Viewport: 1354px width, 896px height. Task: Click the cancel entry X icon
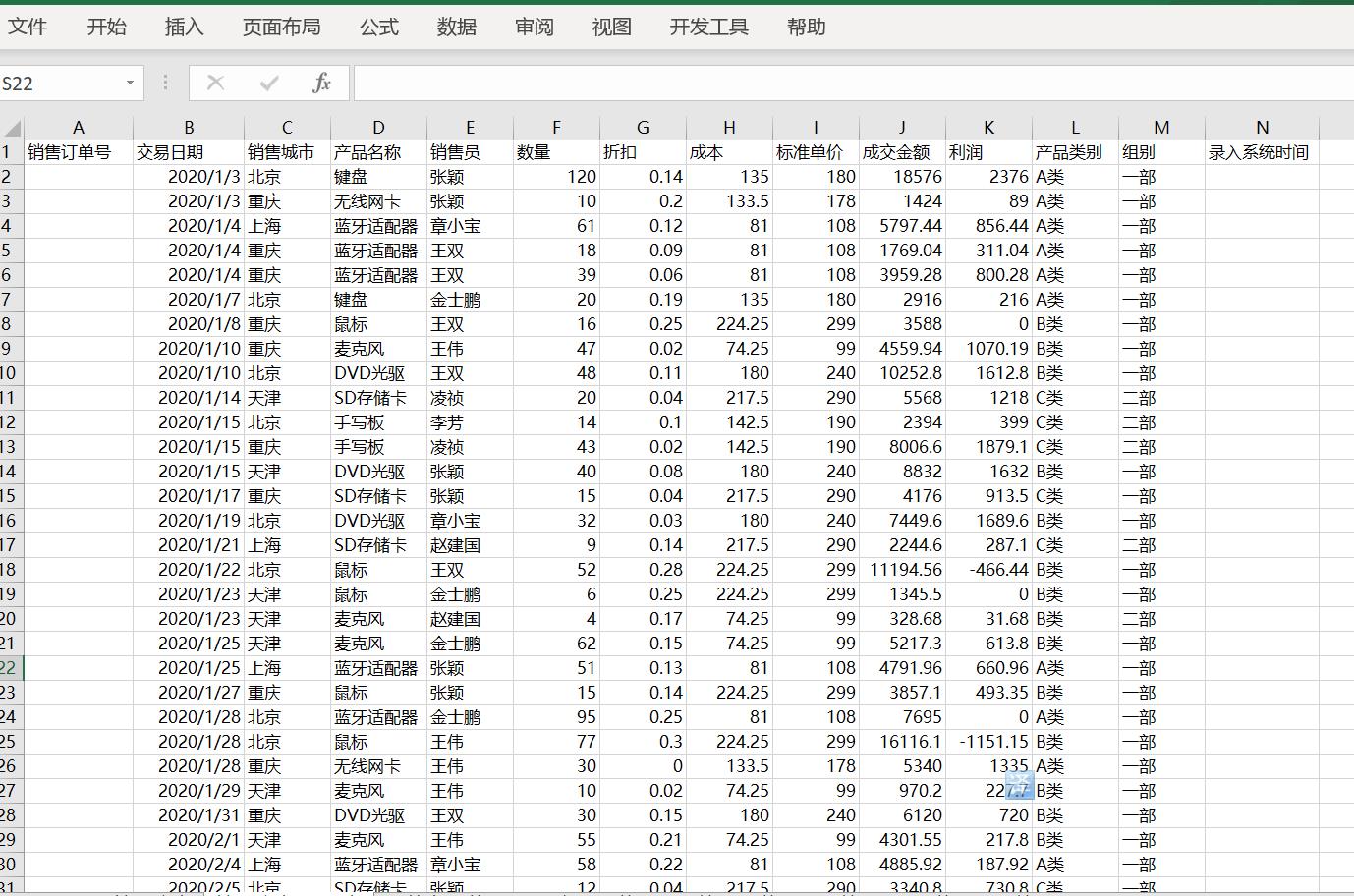(x=215, y=84)
